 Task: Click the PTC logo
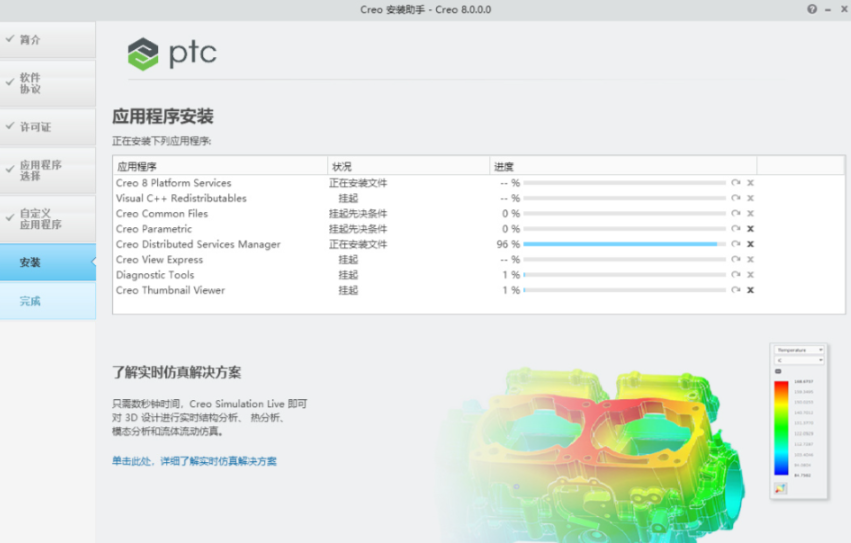click(172, 53)
